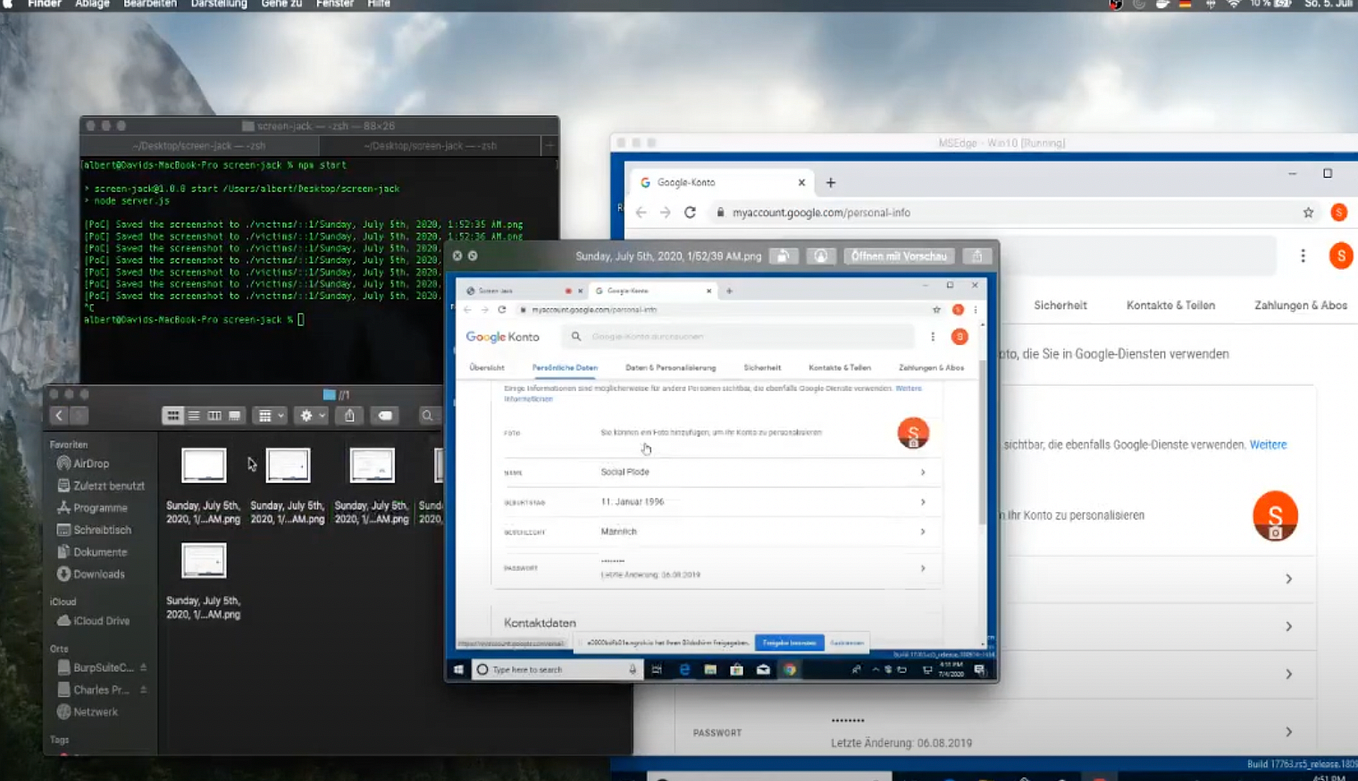Eject the BurpSuiteC... volume

tap(143, 667)
